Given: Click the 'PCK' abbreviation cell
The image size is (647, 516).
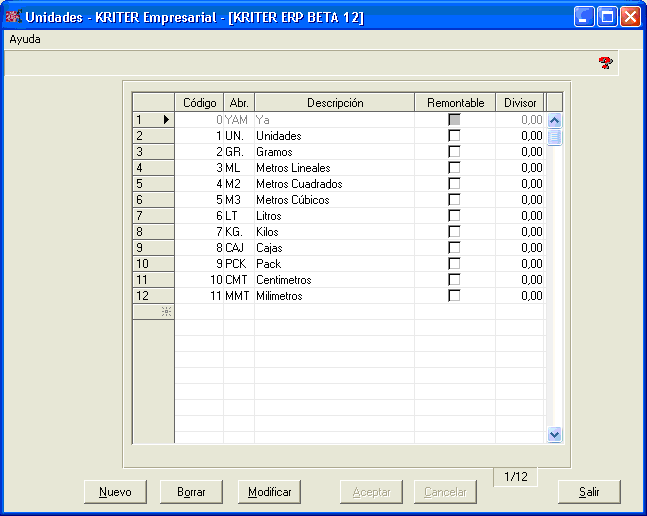Looking at the screenshot, I should 239,264.
